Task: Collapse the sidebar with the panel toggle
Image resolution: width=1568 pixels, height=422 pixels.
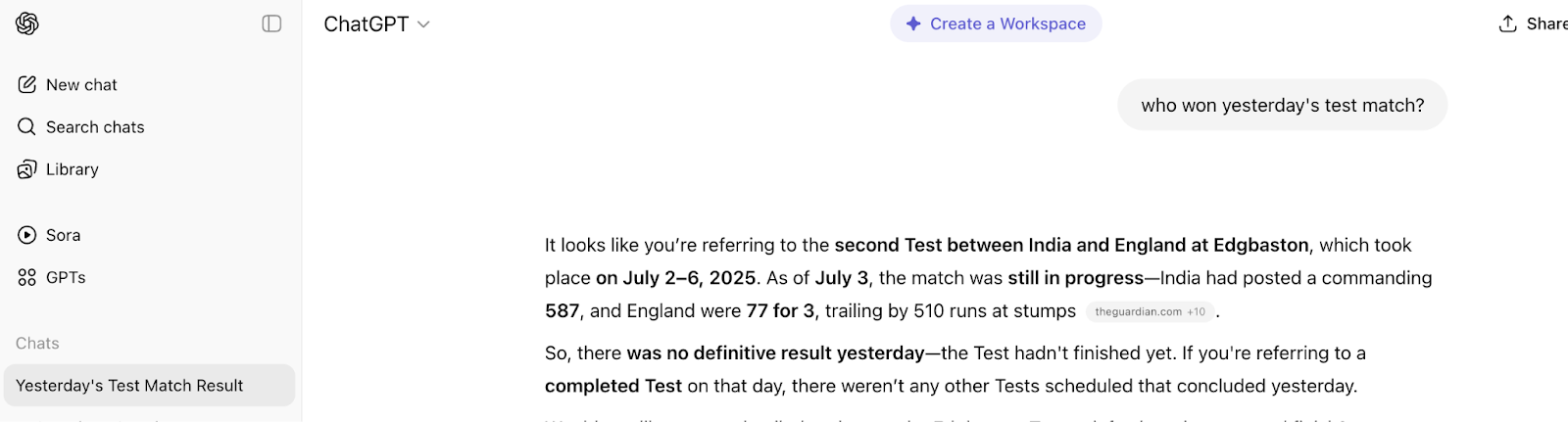Action: (x=271, y=23)
